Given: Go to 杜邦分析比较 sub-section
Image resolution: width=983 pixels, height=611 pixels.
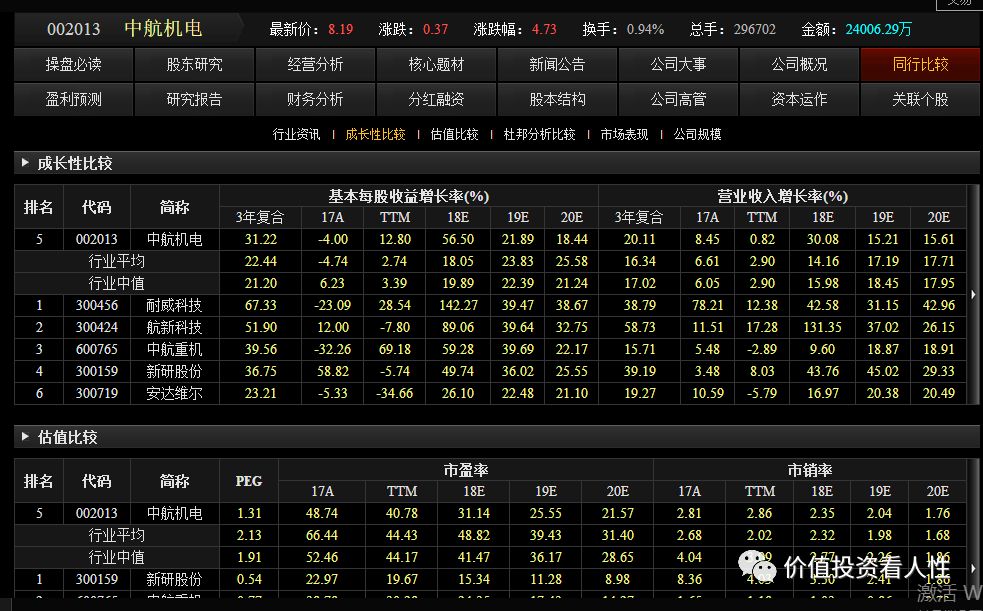Looking at the screenshot, I should pos(539,135).
